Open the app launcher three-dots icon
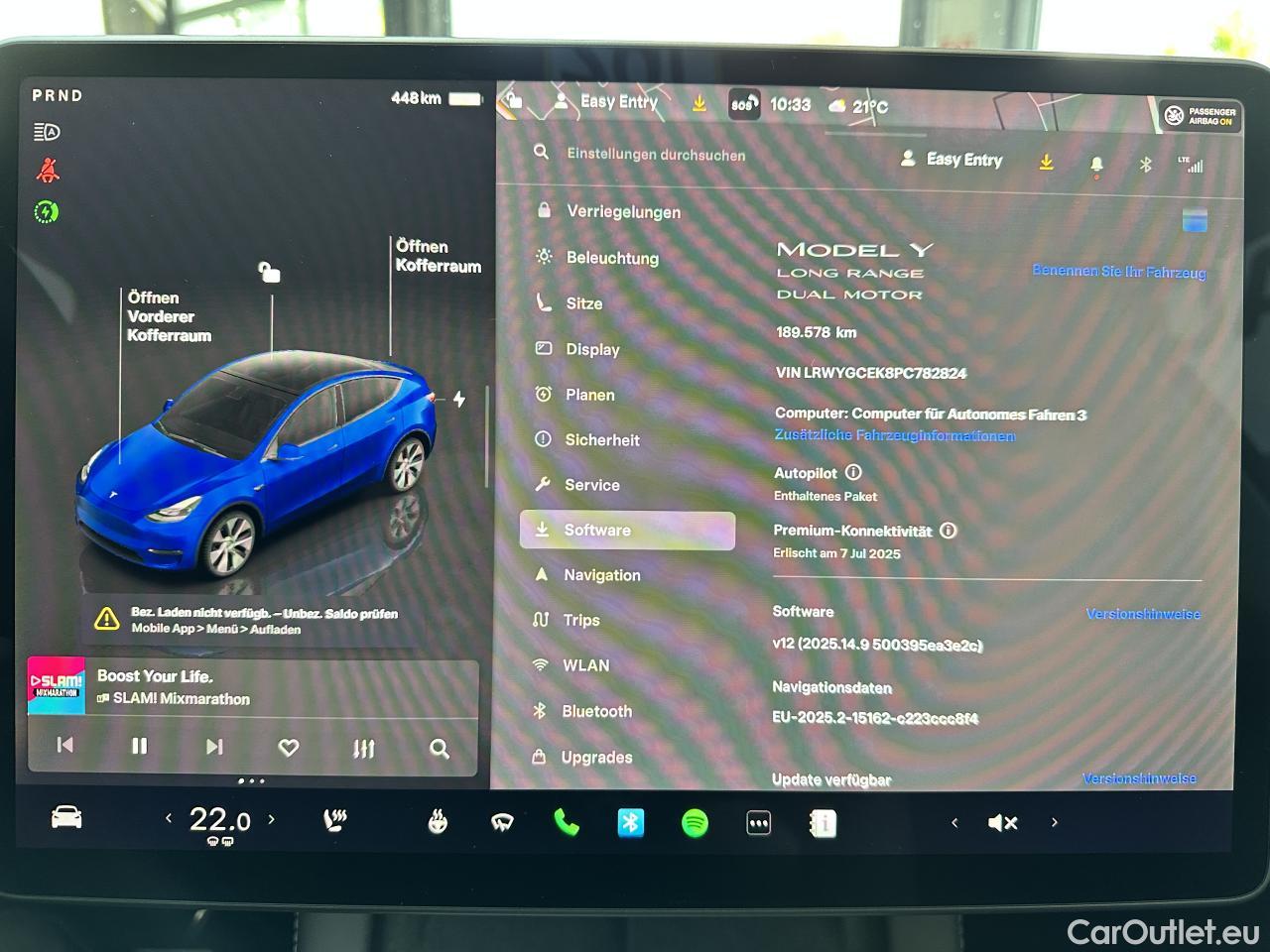Image resolution: width=1270 pixels, height=952 pixels. coord(759,824)
